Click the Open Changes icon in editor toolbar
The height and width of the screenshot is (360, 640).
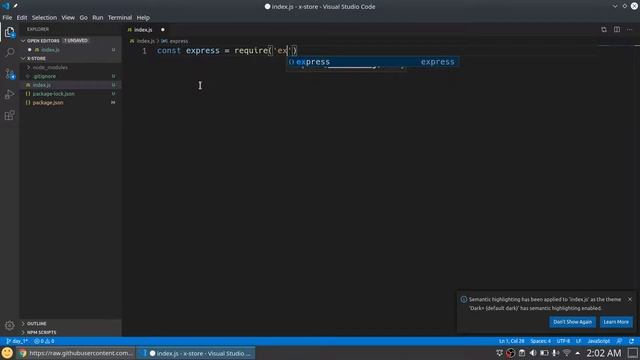[604, 29]
